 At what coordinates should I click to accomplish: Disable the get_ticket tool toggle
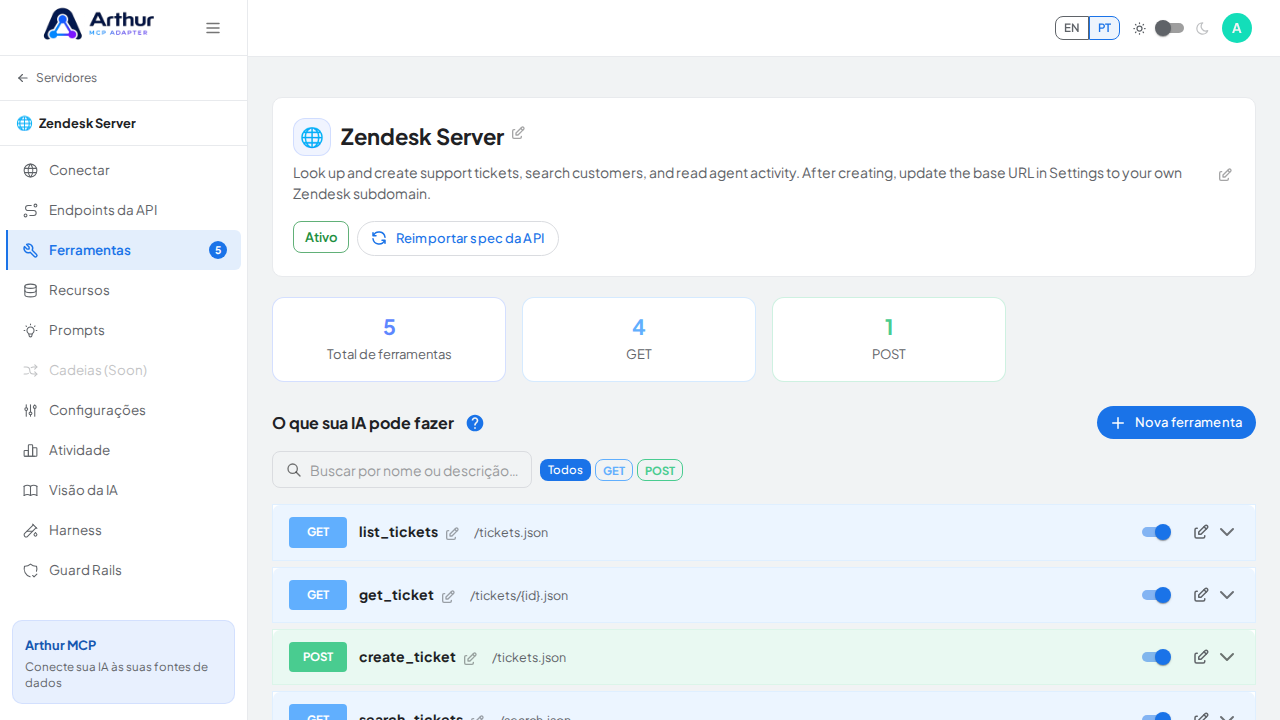(x=1156, y=595)
